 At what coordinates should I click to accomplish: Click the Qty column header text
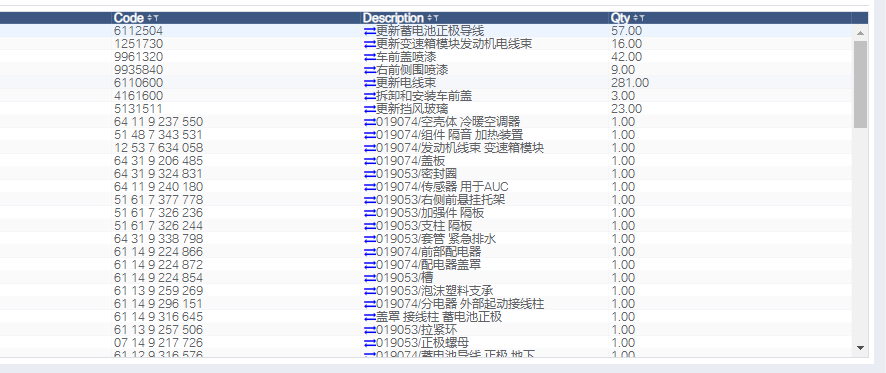click(620, 18)
